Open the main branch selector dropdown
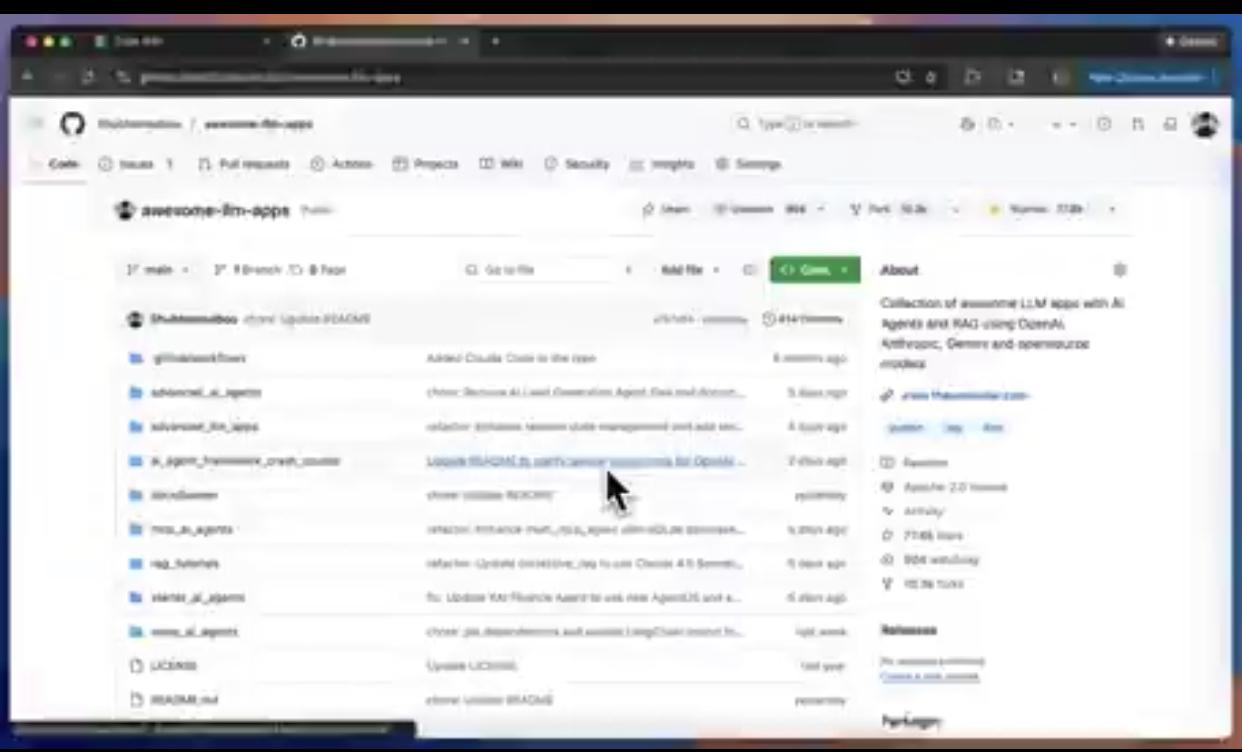 (x=158, y=270)
